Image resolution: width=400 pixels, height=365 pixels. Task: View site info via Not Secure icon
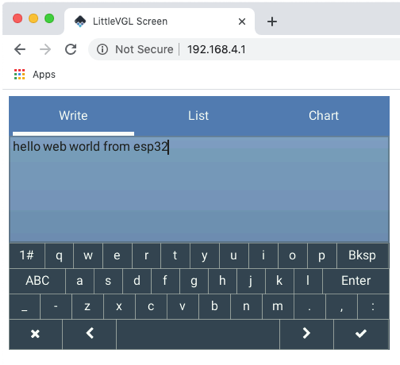click(102, 50)
